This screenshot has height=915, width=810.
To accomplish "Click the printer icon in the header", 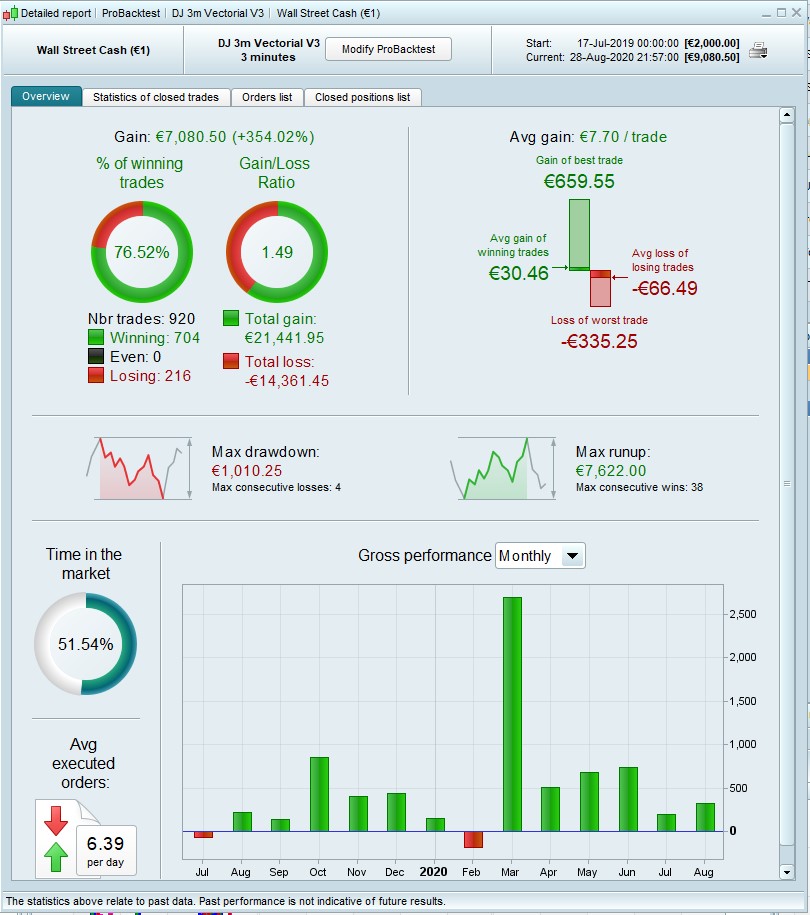I will (758, 51).
